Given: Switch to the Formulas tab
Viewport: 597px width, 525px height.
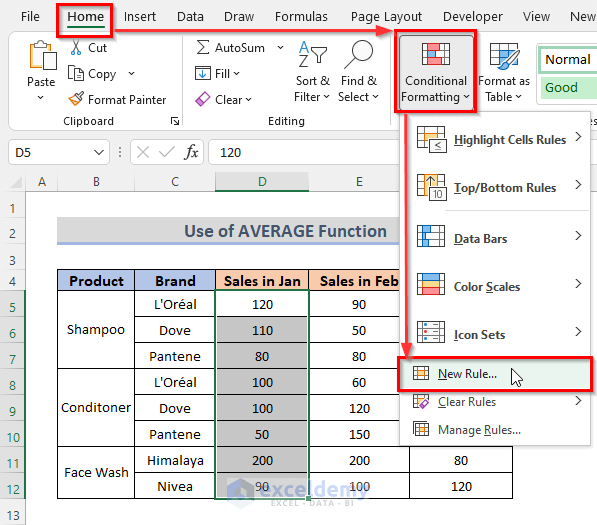Looking at the screenshot, I should coord(301,17).
